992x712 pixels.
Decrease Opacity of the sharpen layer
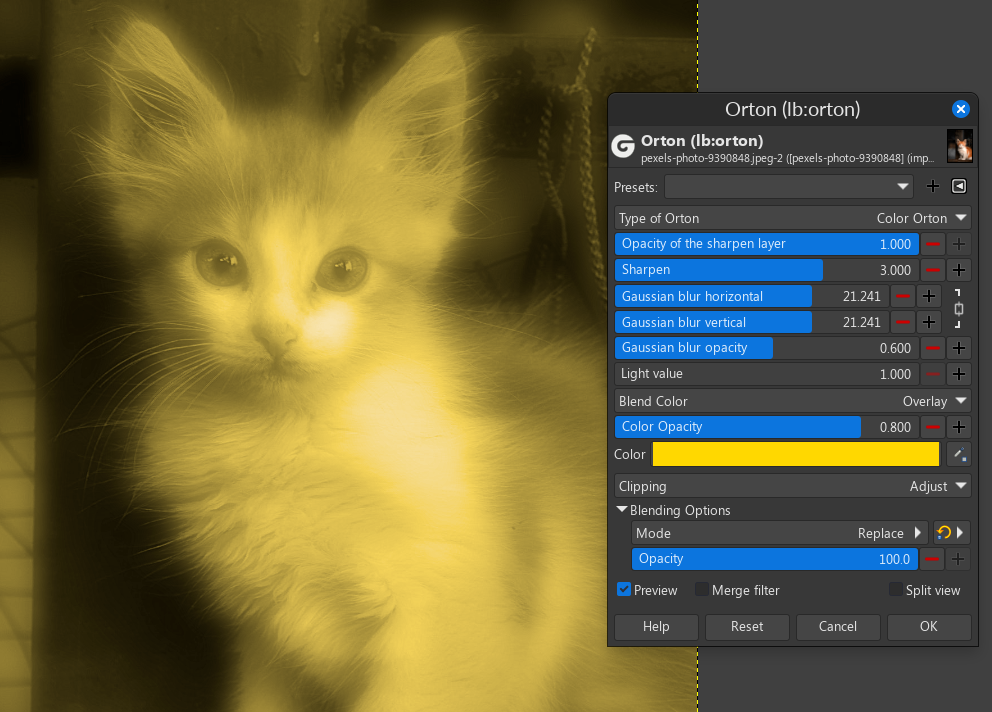[x=933, y=244]
